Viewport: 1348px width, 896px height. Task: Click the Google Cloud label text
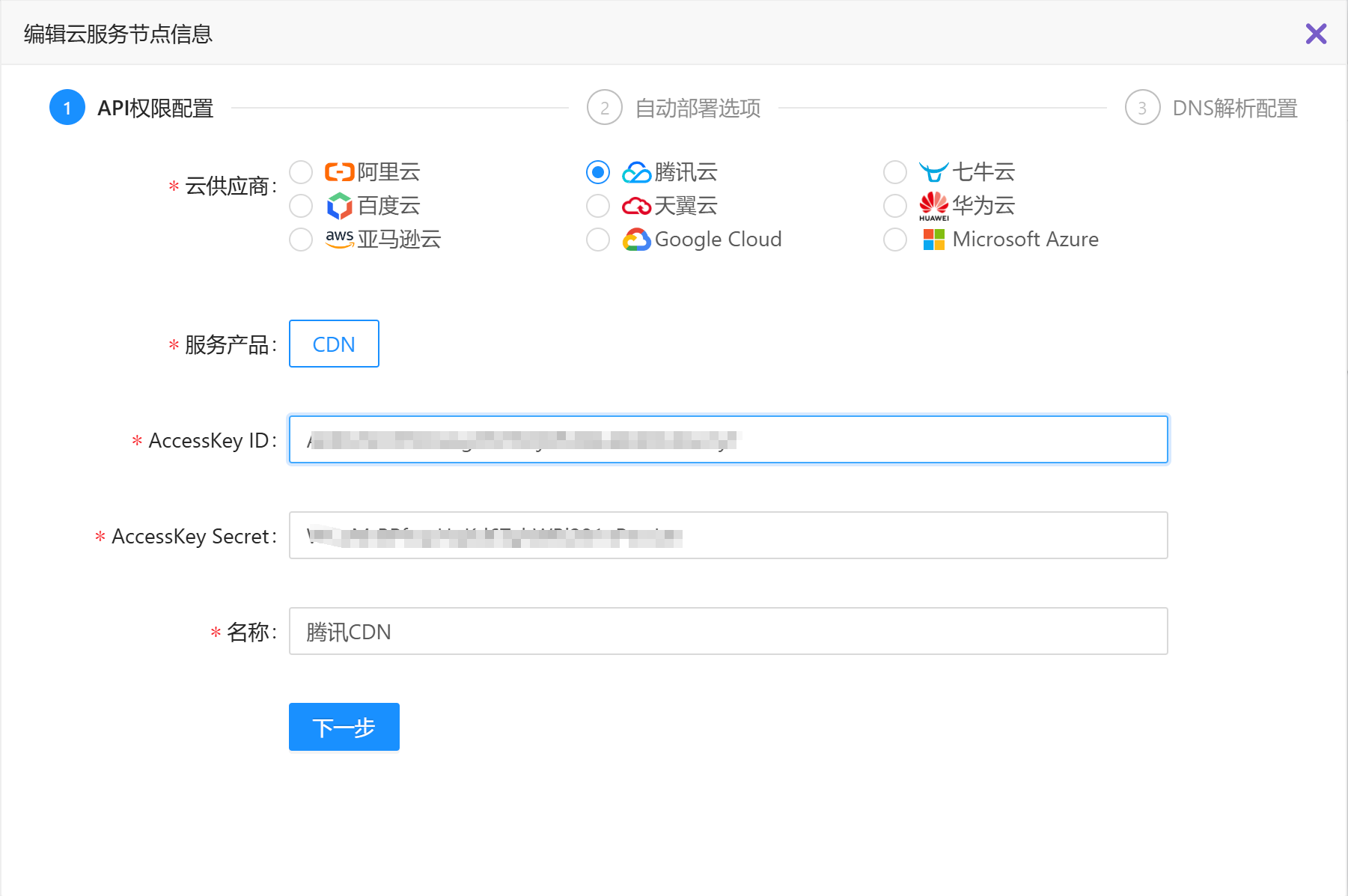[x=718, y=240]
